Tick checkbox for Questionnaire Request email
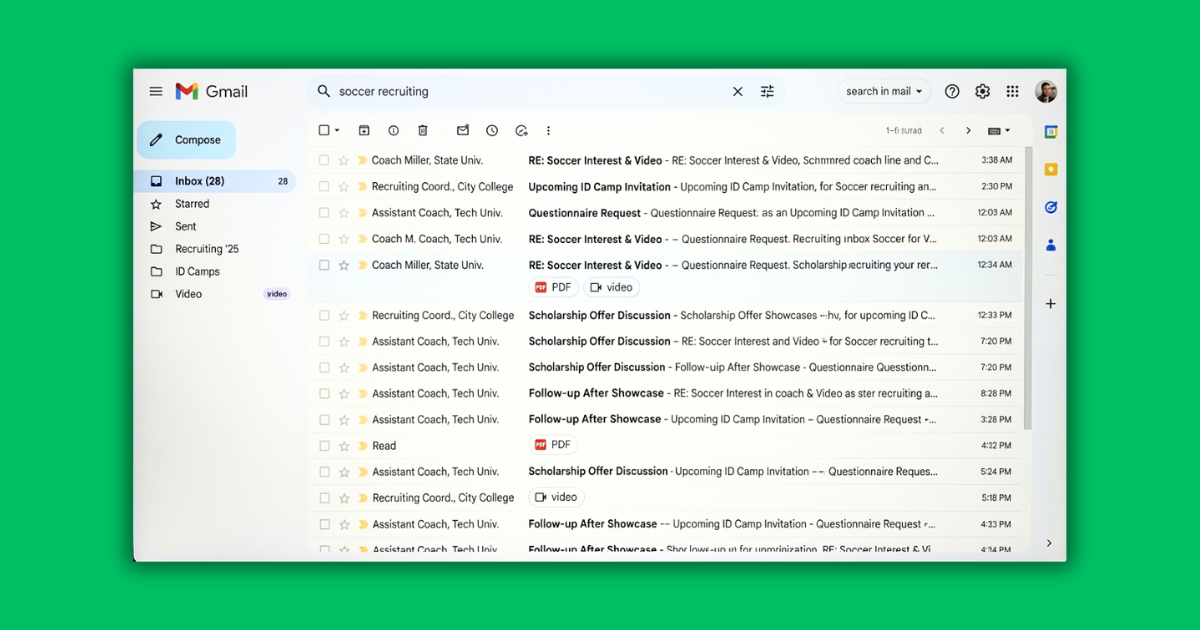This screenshot has height=630, width=1200. (x=323, y=212)
